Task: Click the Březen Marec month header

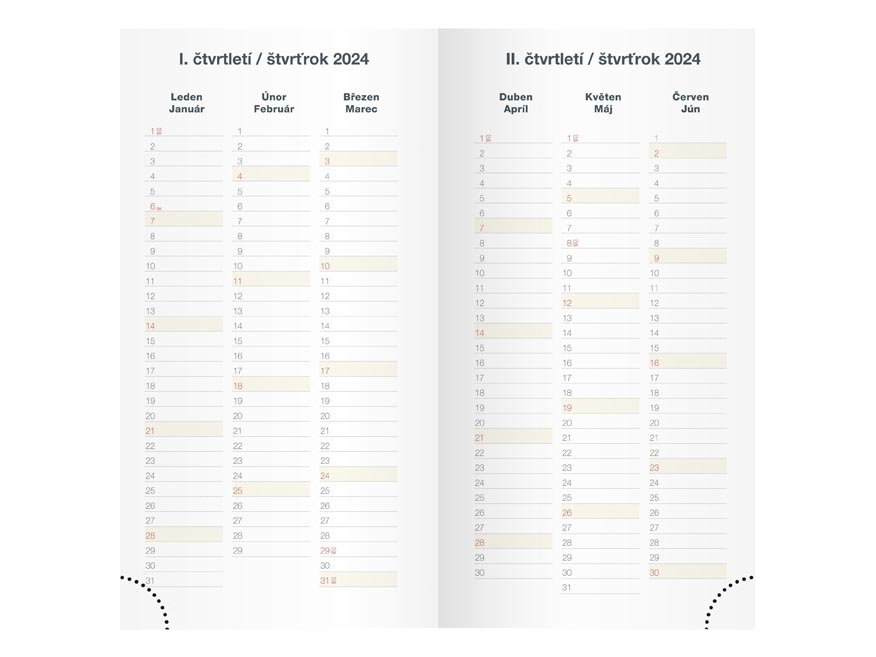Action: click(361, 103)
